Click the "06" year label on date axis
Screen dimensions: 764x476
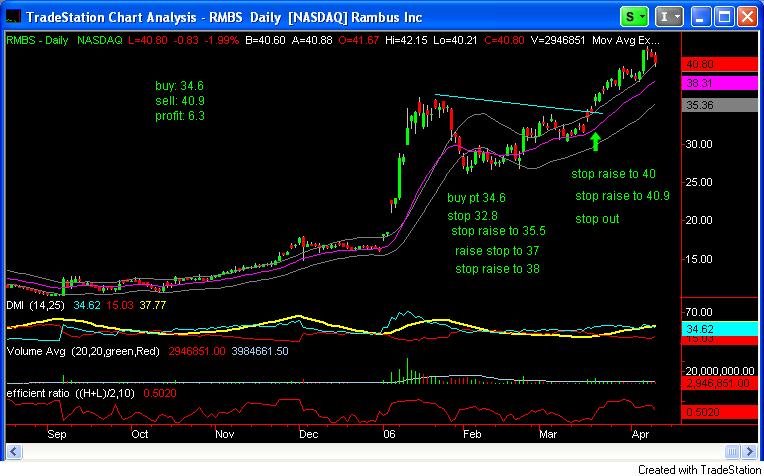390,434
